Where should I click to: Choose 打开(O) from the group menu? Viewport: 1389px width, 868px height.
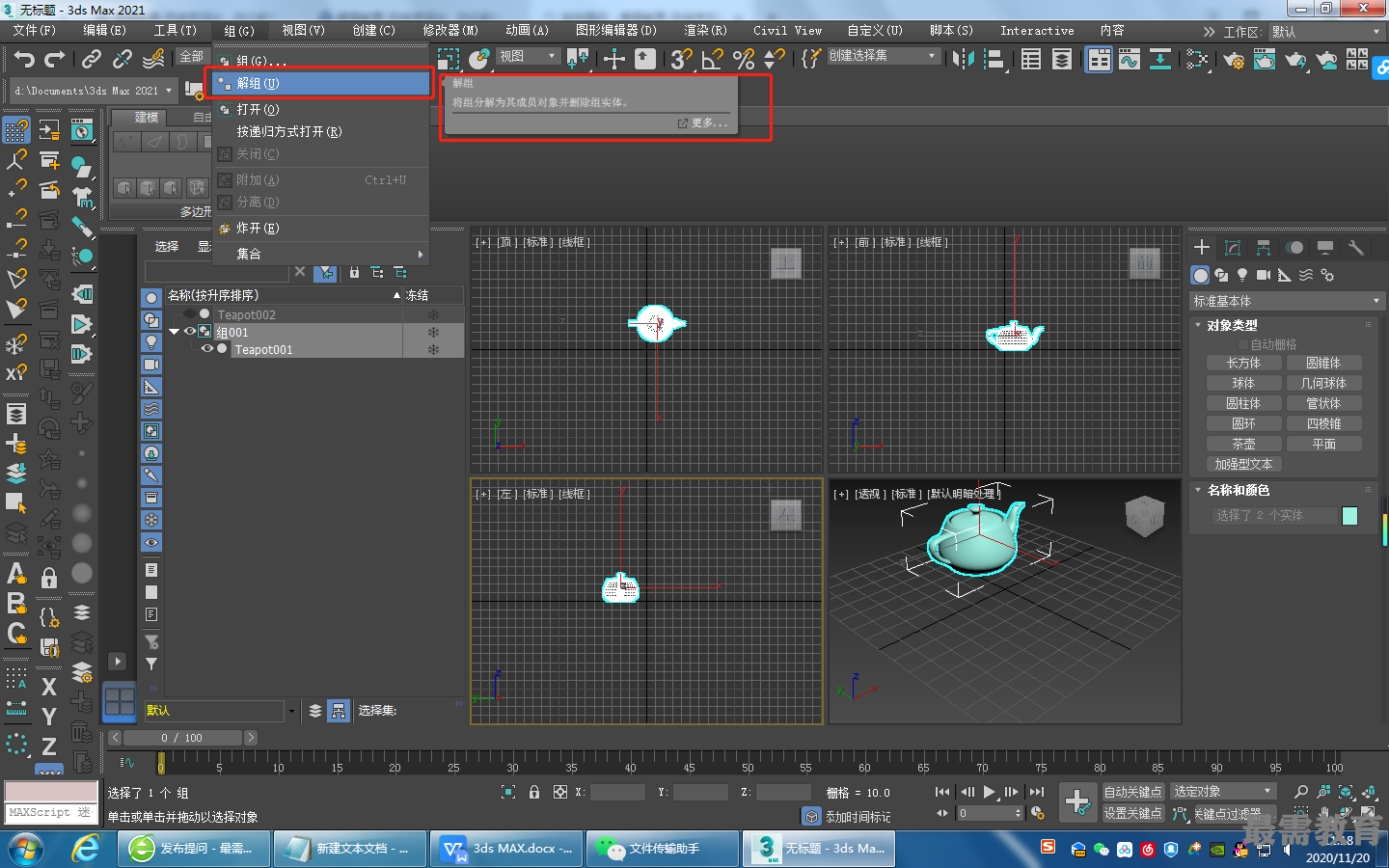pyautogui.click(x=320, y=109)
